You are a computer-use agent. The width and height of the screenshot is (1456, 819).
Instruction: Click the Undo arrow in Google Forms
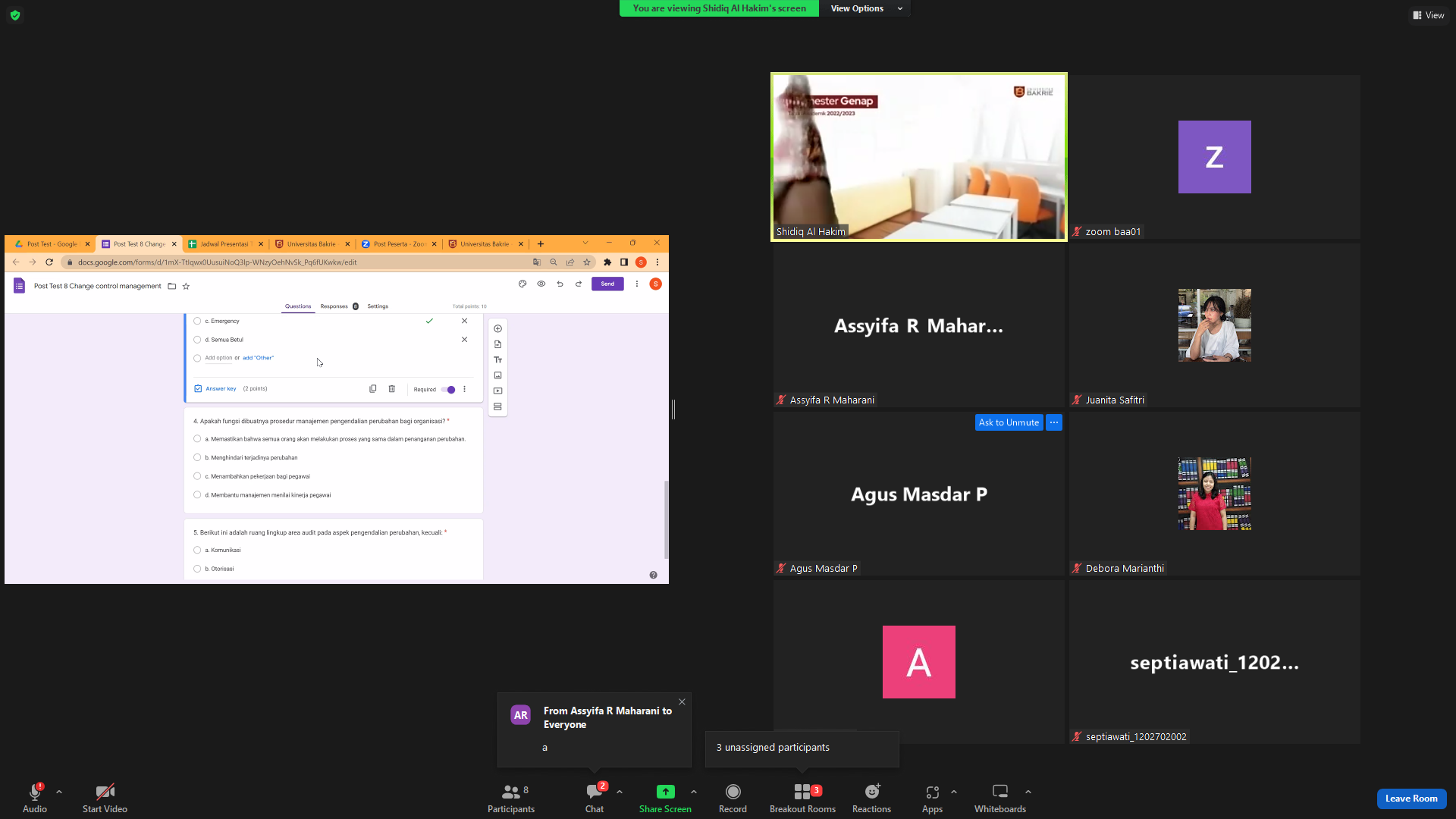point(560,284)
